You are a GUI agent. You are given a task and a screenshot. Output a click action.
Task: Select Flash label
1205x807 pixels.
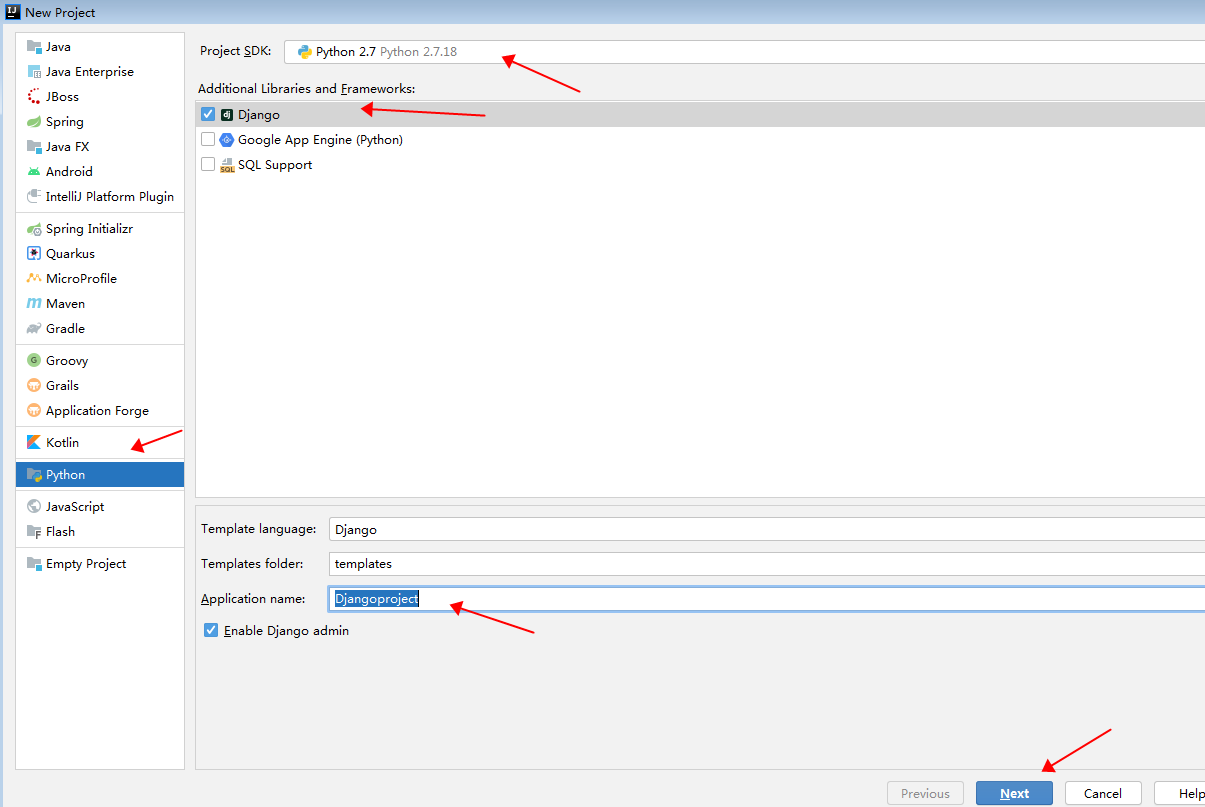pyautogui.click(x=60, y=532)
